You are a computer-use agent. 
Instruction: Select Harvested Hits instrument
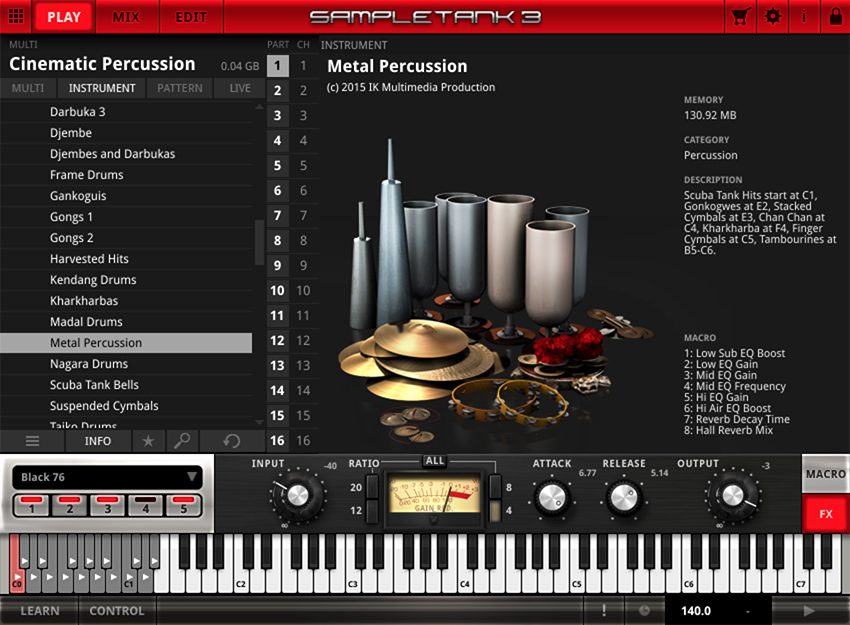[x=126, y=259]
